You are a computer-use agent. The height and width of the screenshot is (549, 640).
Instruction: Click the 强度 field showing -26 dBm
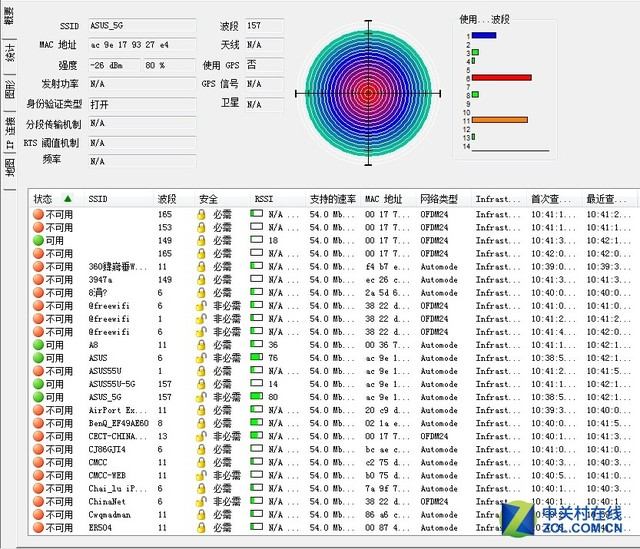click(x=114, y=65)
